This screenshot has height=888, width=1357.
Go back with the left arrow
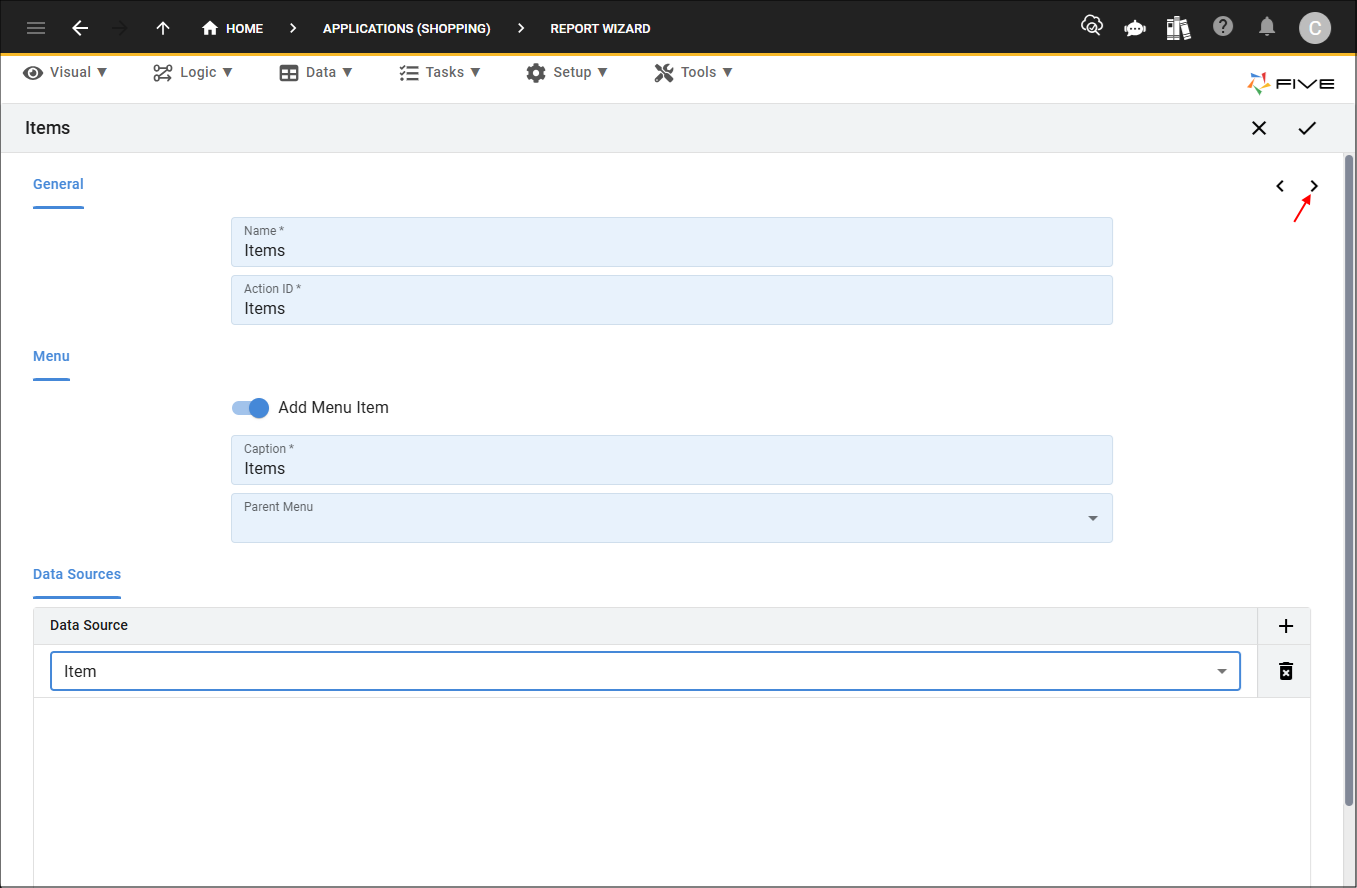click(x=80, y=28)
